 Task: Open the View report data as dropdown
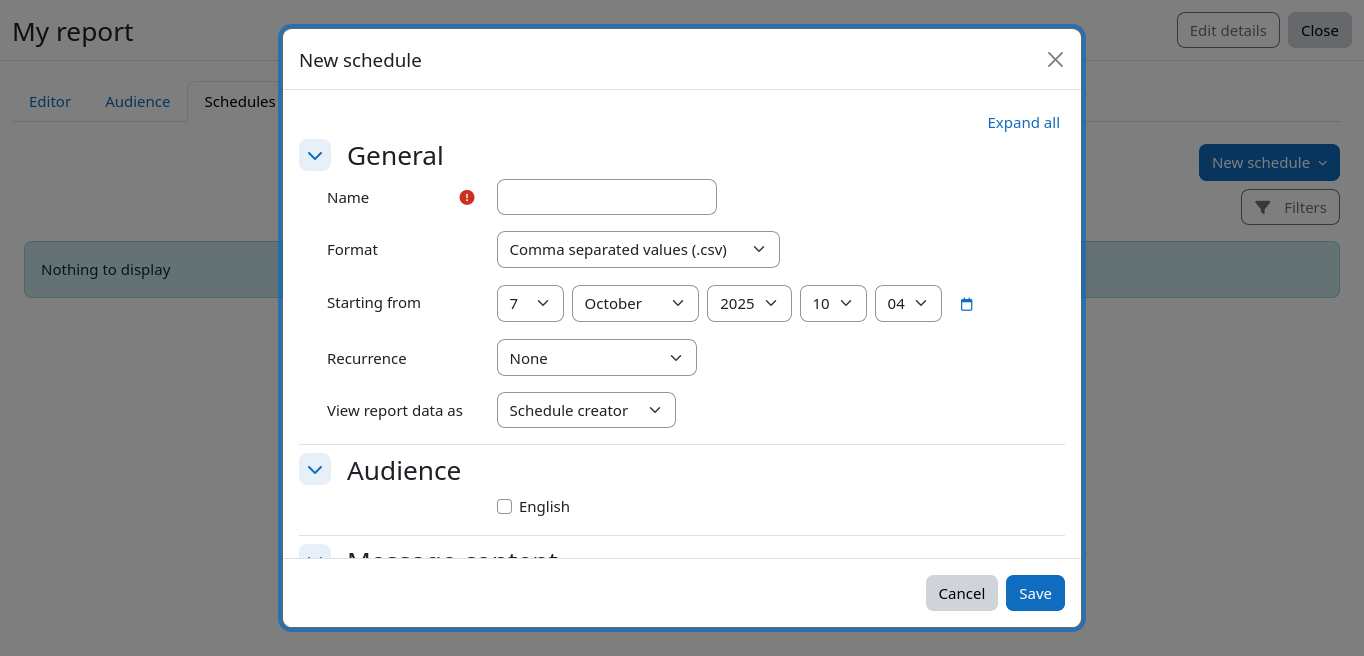coord(586,410)
